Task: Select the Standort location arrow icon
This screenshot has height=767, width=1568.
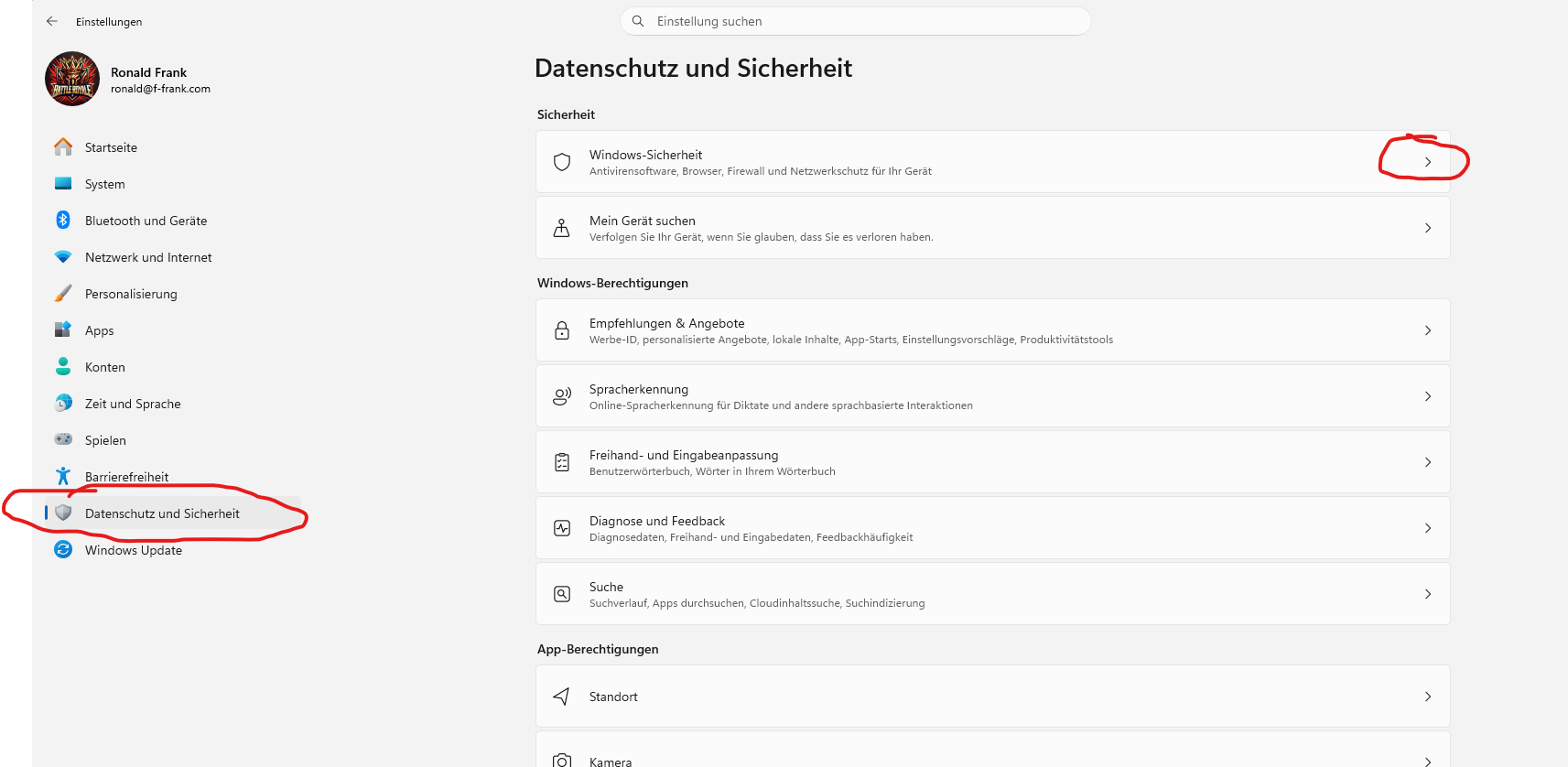Action: pyautogui.click(x=562, y=697)
